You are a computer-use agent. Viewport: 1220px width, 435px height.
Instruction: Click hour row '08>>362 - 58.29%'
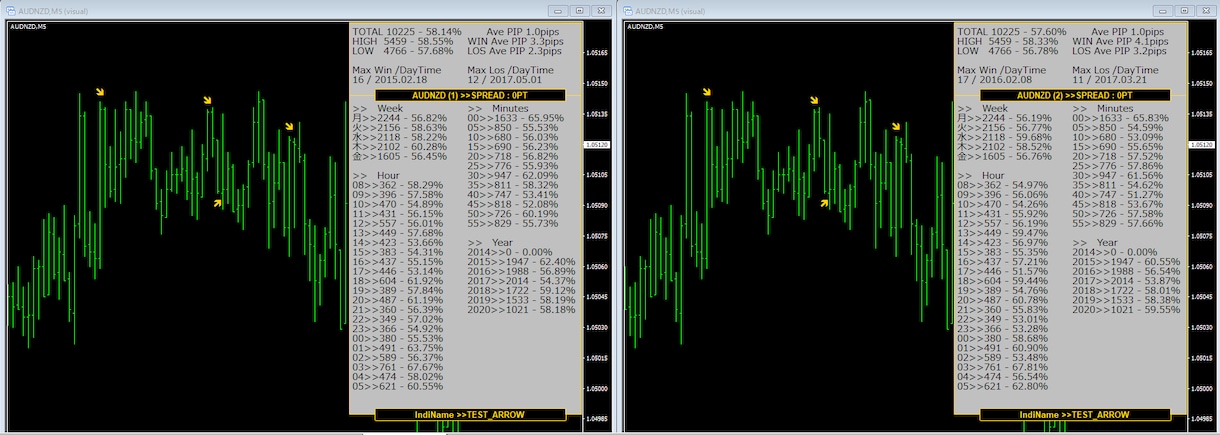coord(397,185)
